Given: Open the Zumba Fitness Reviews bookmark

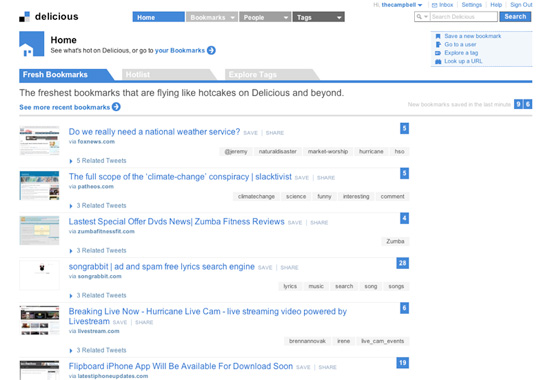Looking at the screenshot, I should coord(176,221).
